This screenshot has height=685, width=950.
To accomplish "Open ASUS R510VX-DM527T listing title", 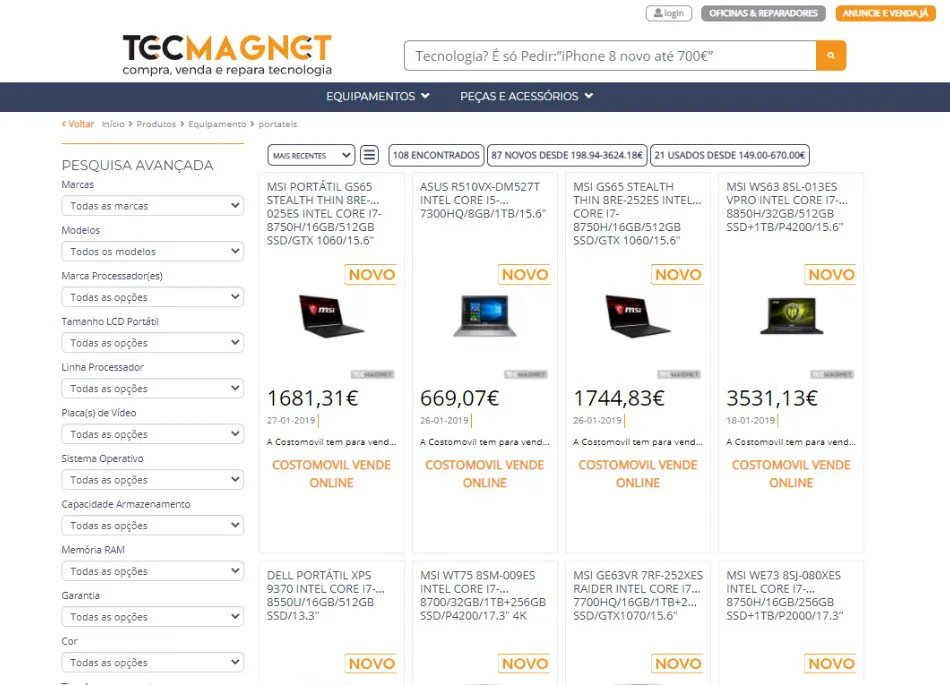I will [483, 200].
